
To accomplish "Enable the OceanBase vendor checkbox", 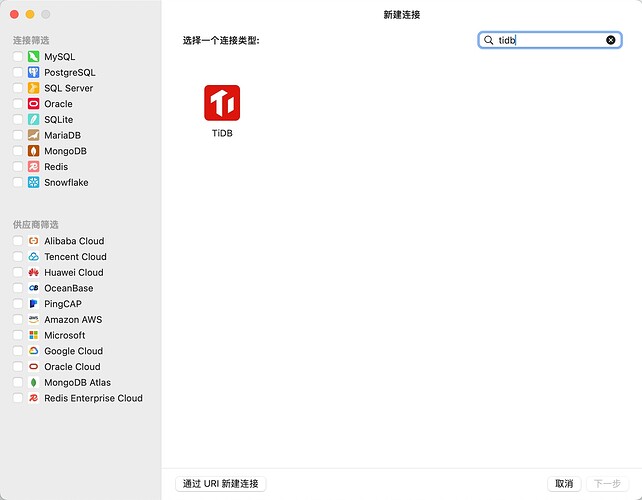I will click(18, 288).
